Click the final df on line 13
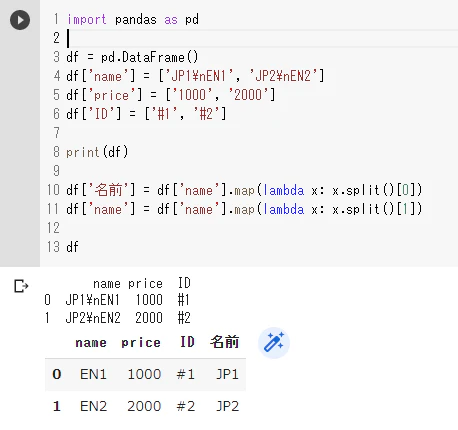 coord(72,247)
